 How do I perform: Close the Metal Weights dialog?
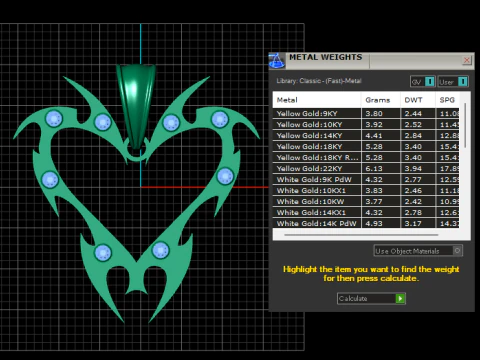[467, 60]
